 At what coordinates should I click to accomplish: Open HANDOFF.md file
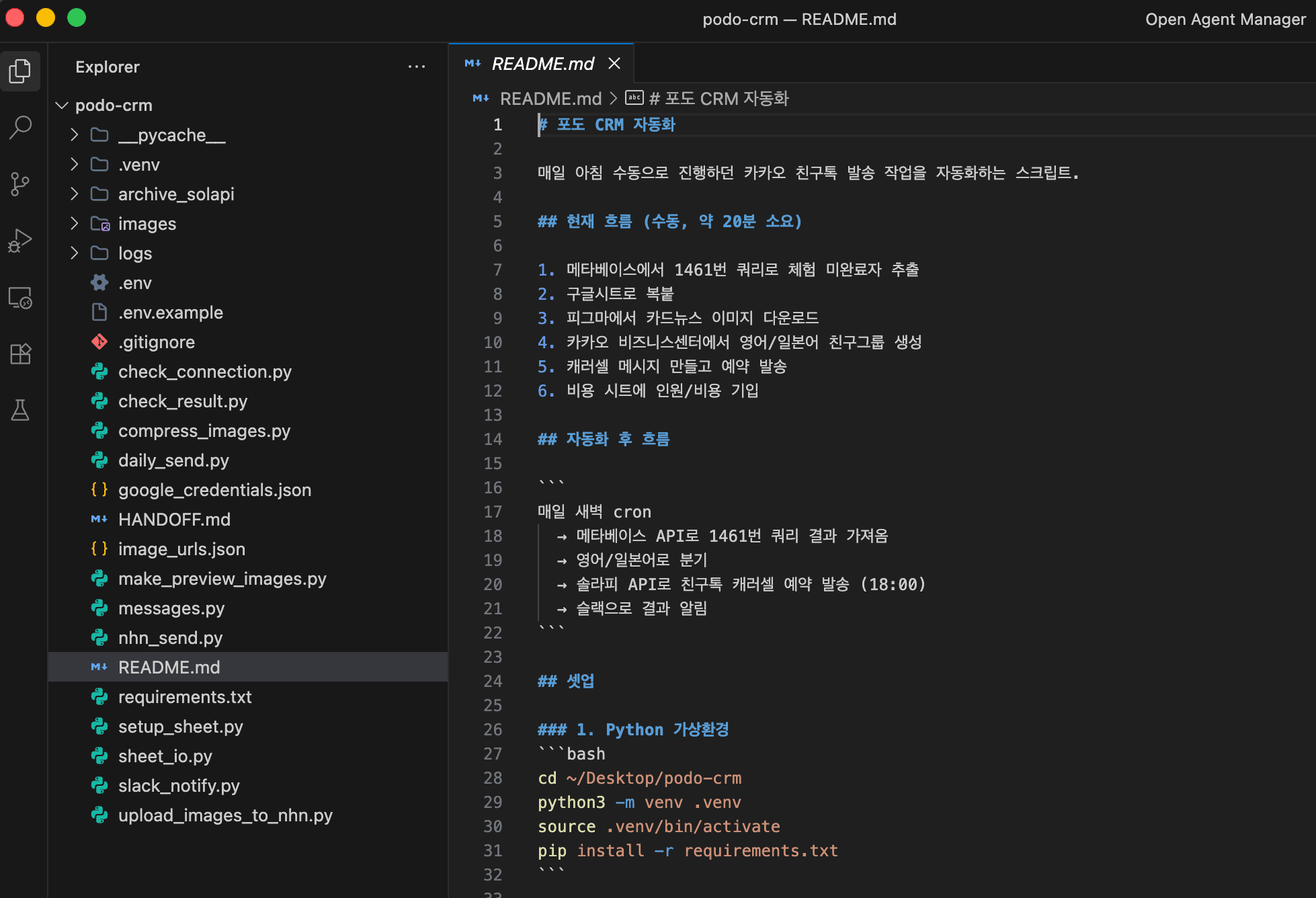tap(248, 520)
